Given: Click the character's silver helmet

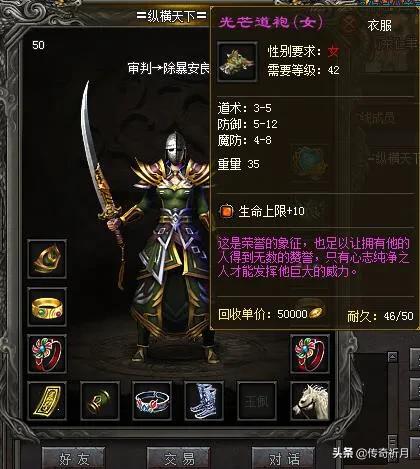Looking at the screenshot, I should [174, 147].
